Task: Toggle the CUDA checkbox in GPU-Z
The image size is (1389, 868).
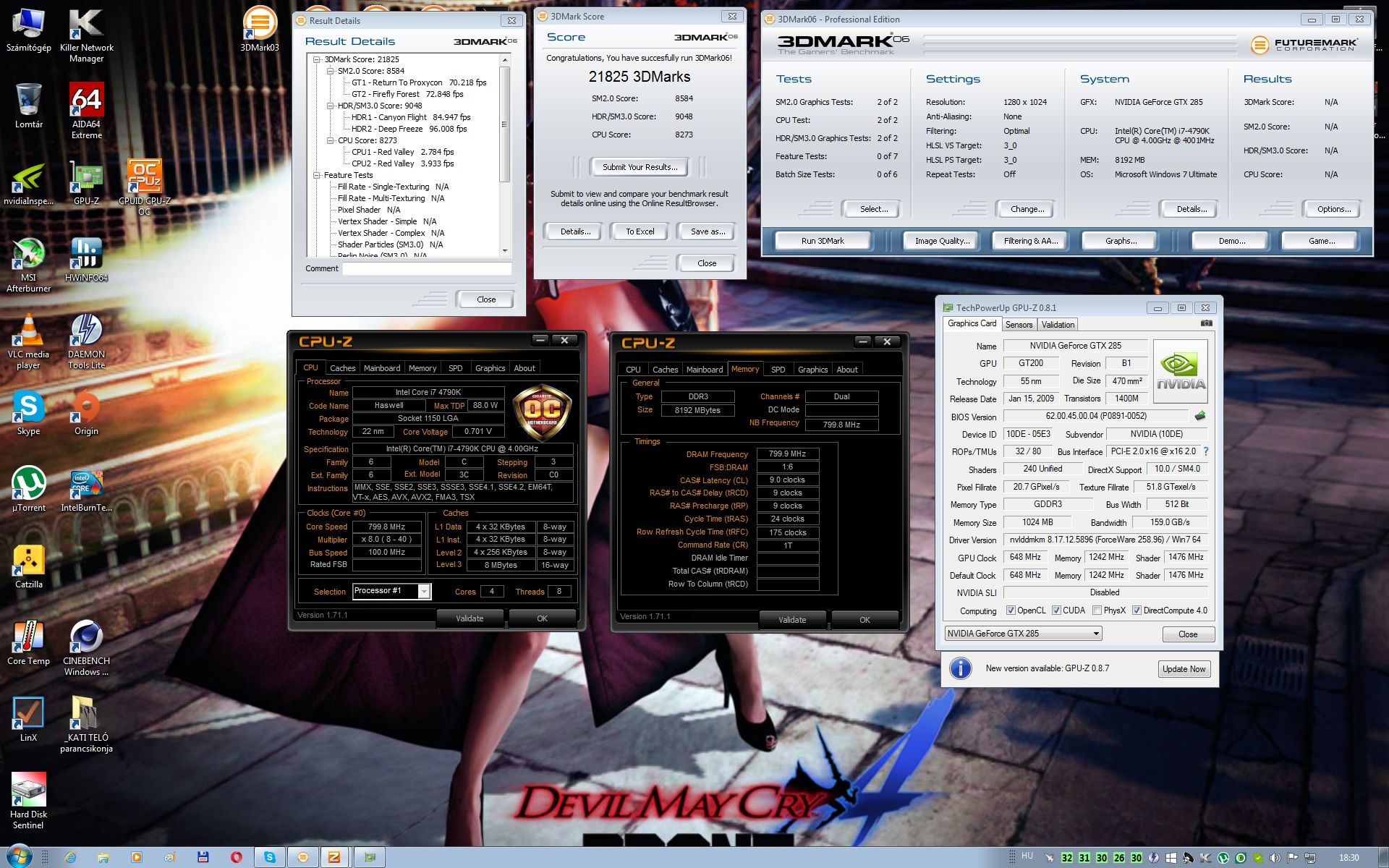Action: point(1056,610)
